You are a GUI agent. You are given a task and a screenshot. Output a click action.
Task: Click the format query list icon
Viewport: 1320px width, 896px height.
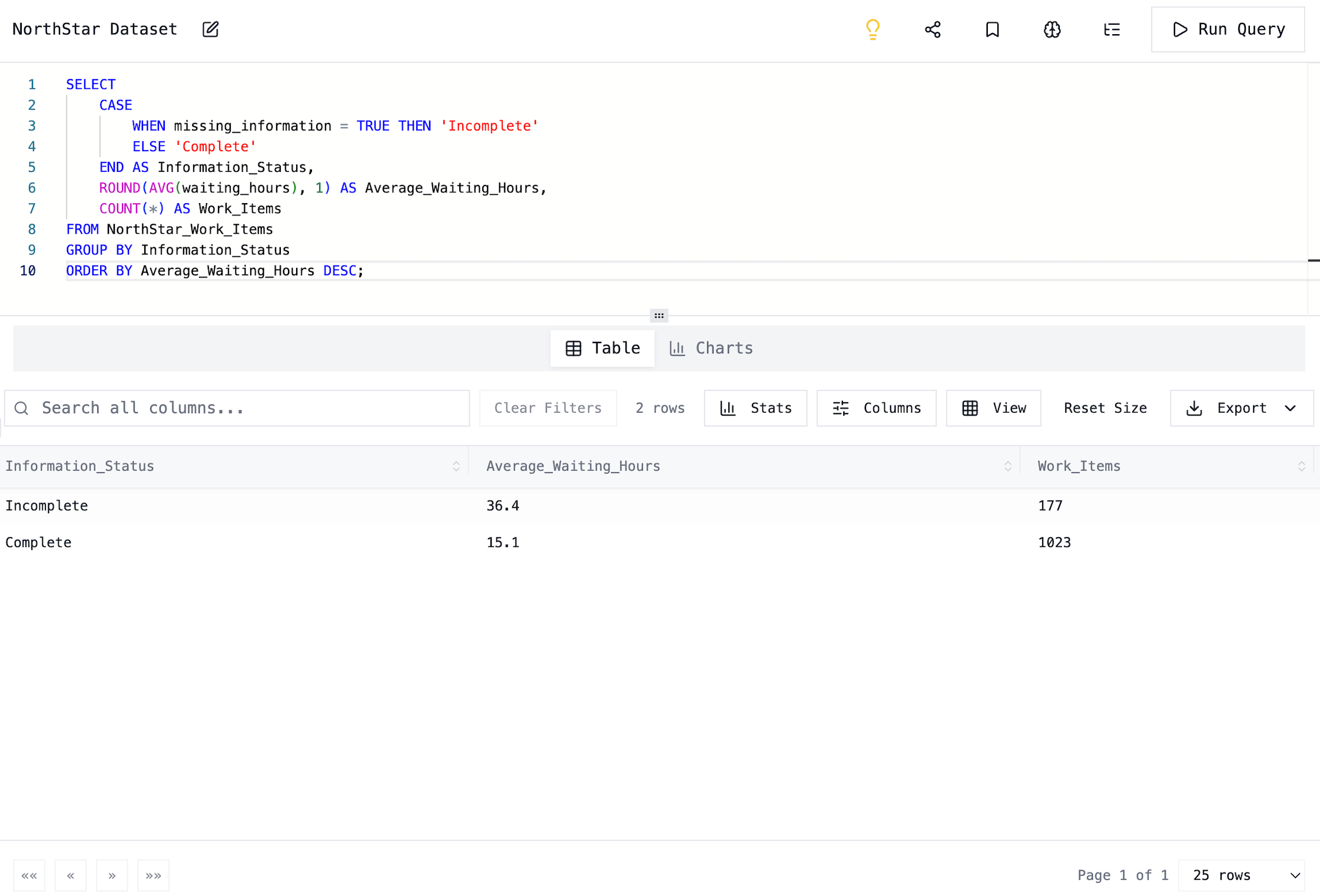coord(1112,29)
